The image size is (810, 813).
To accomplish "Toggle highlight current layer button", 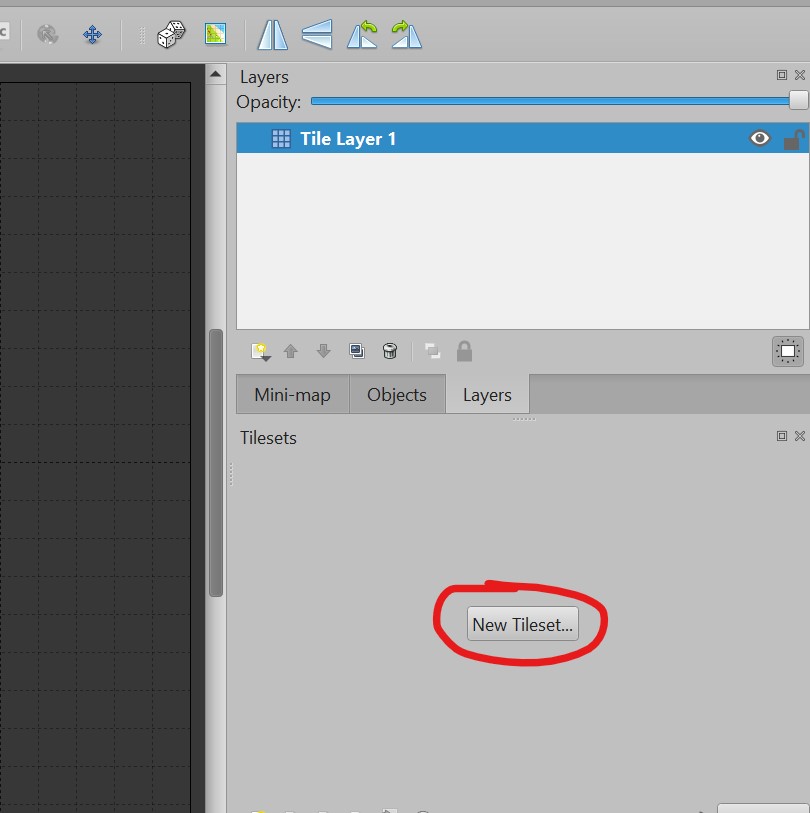I will pos(788,351).
